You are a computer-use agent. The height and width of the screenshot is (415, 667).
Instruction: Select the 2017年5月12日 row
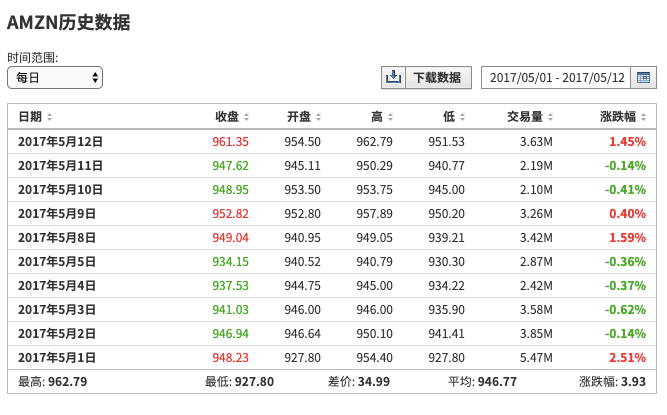click(332, 142)
